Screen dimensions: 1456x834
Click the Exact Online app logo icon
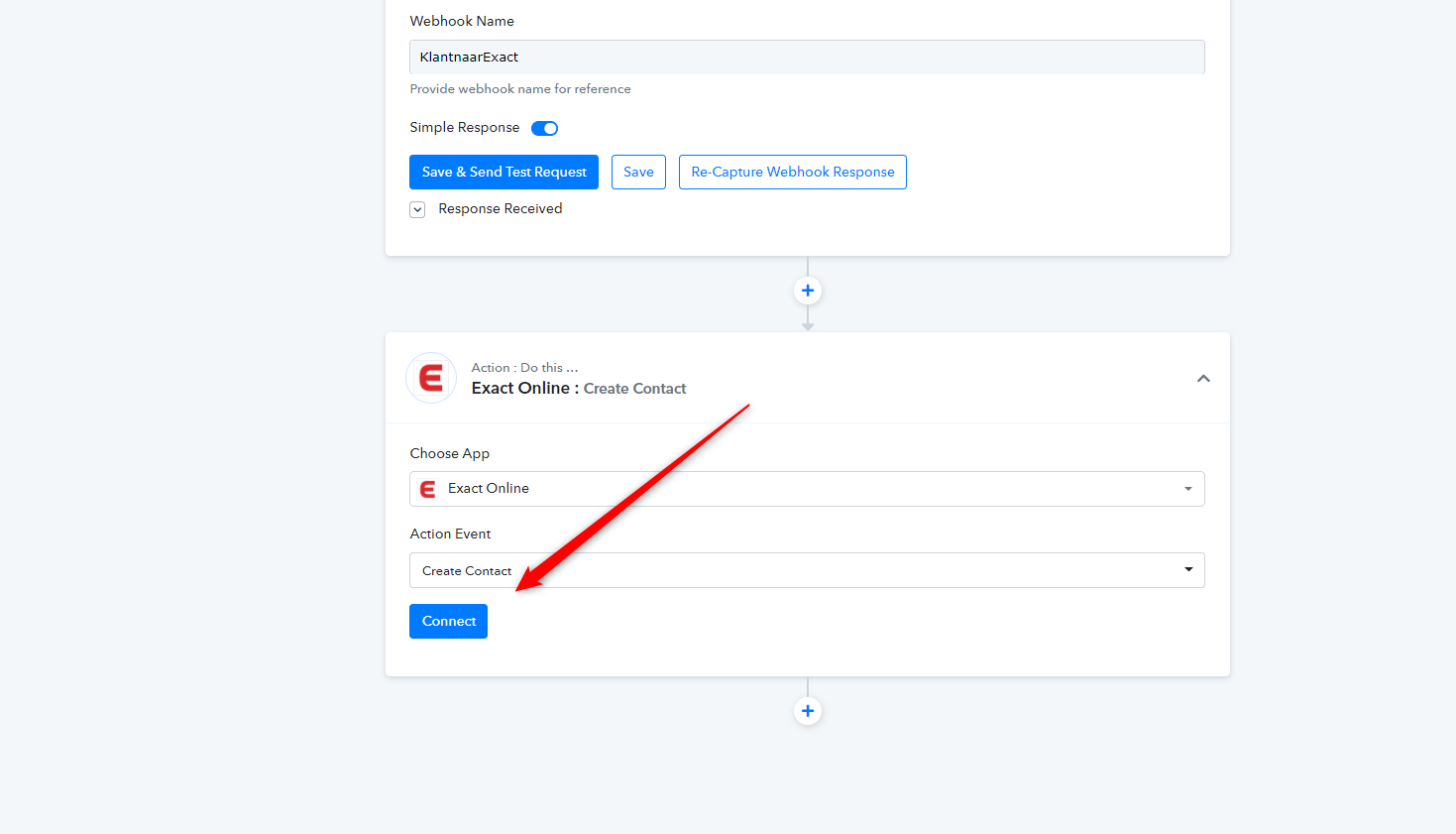[431, 378]
